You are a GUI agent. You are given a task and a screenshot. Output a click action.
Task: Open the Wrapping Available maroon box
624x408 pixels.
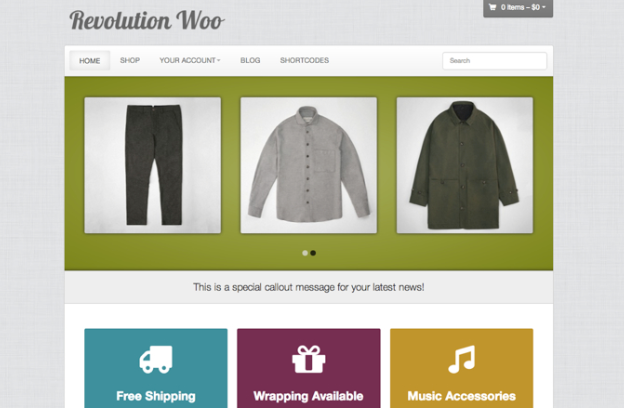point(309,368)
